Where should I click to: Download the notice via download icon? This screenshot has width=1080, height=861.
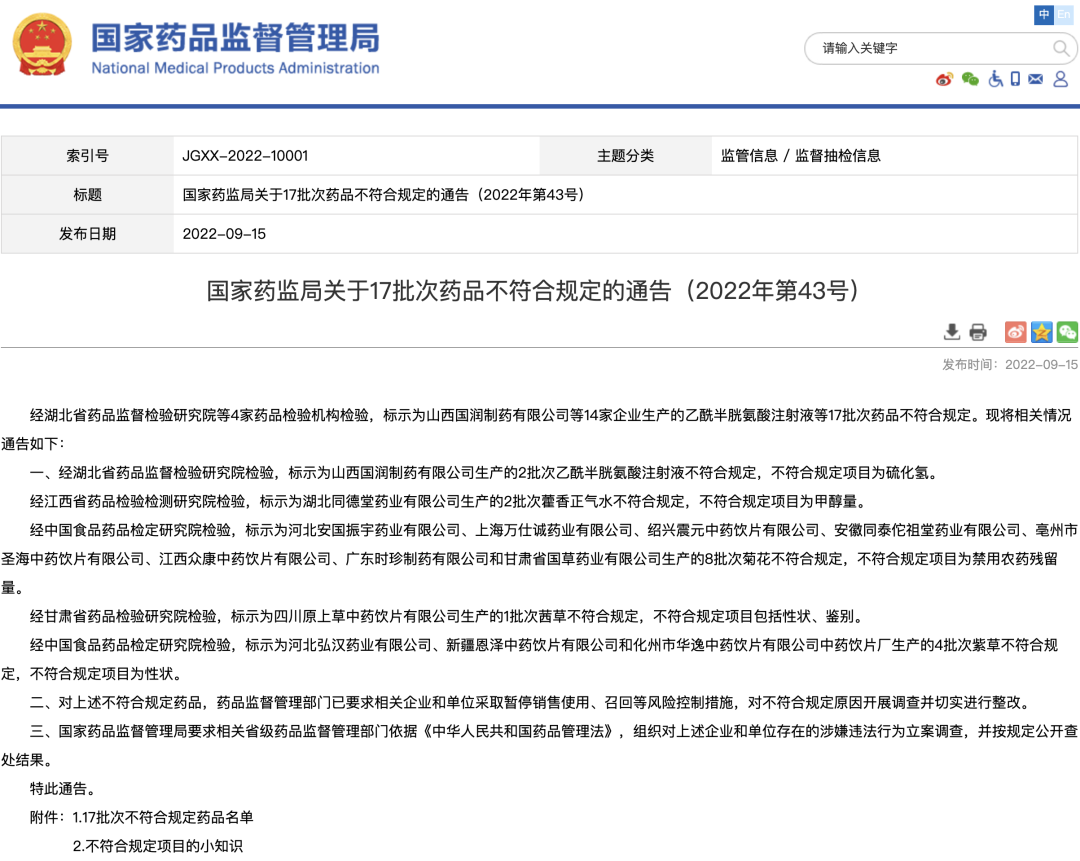pos(952,332)
